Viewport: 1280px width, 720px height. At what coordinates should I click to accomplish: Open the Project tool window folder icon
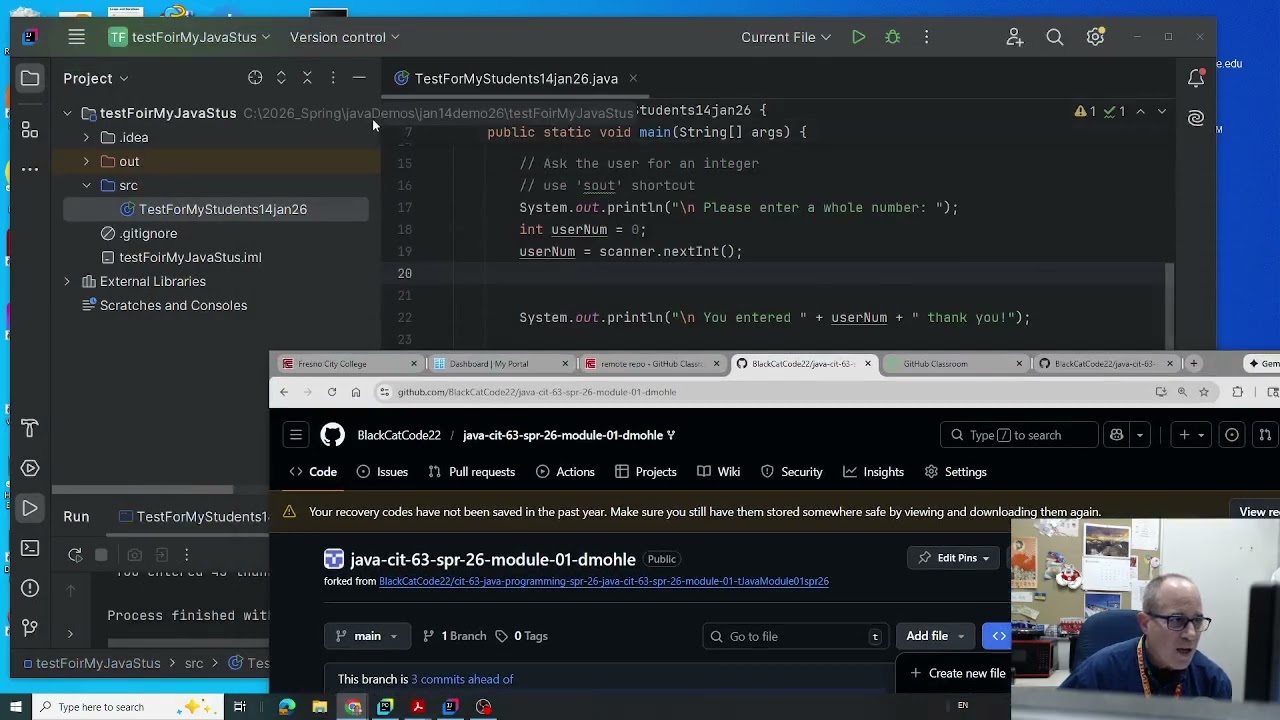click(30, 78)
